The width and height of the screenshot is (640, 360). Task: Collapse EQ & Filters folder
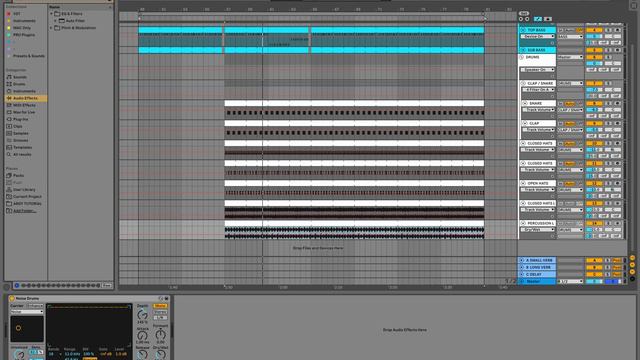point(51,14)
